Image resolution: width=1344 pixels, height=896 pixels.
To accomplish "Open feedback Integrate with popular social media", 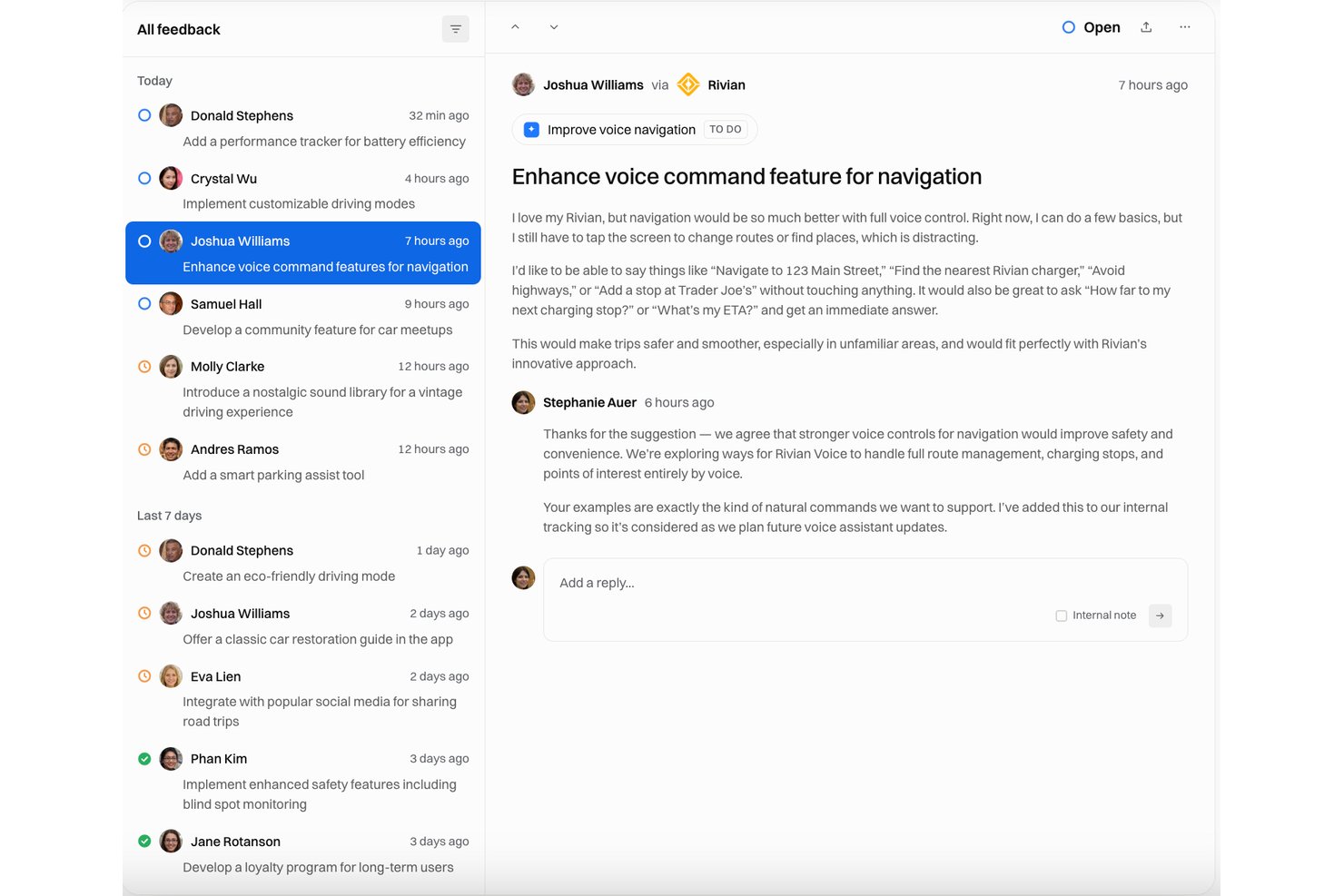I will click(x=303, y=699).
